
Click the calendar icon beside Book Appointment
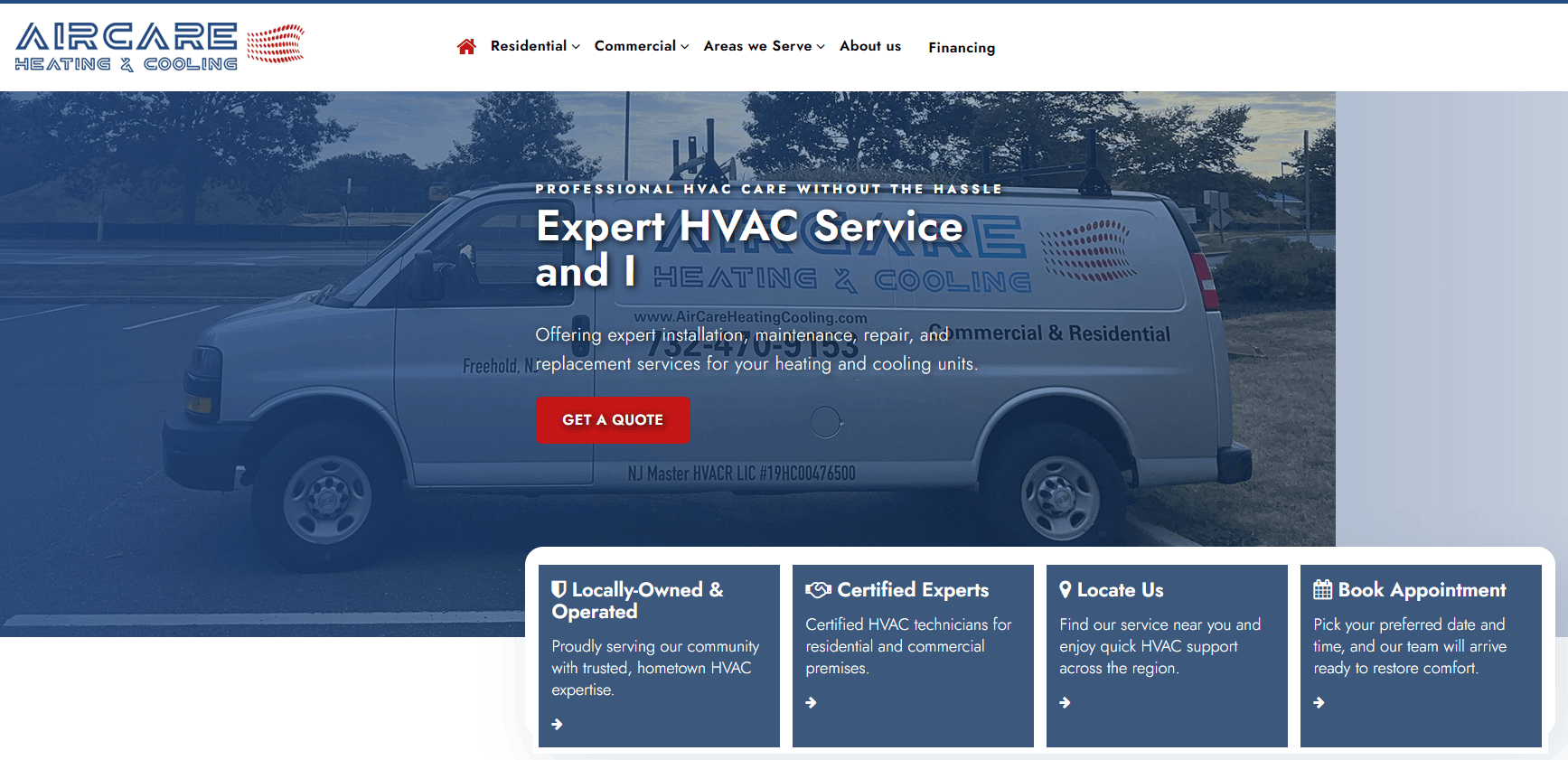(1322, 590)
